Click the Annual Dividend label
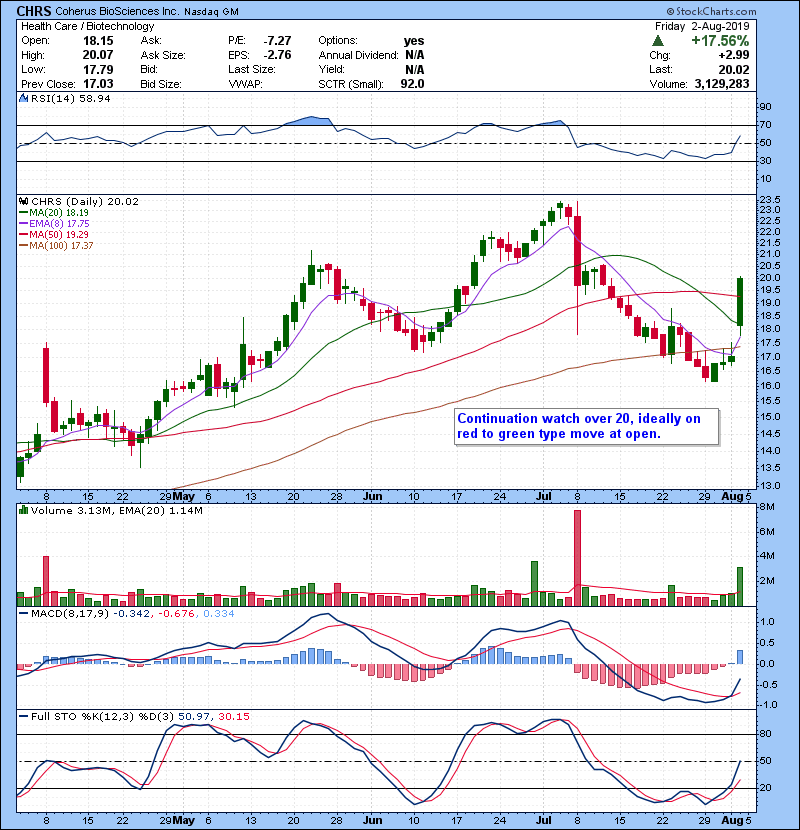Screen dimensions: 800x830 click(x=358, y=55)
